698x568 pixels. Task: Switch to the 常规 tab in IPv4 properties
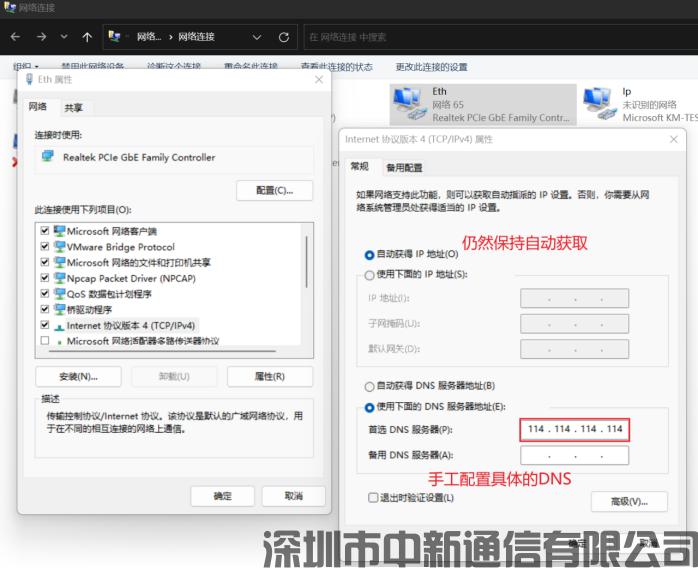360,166
